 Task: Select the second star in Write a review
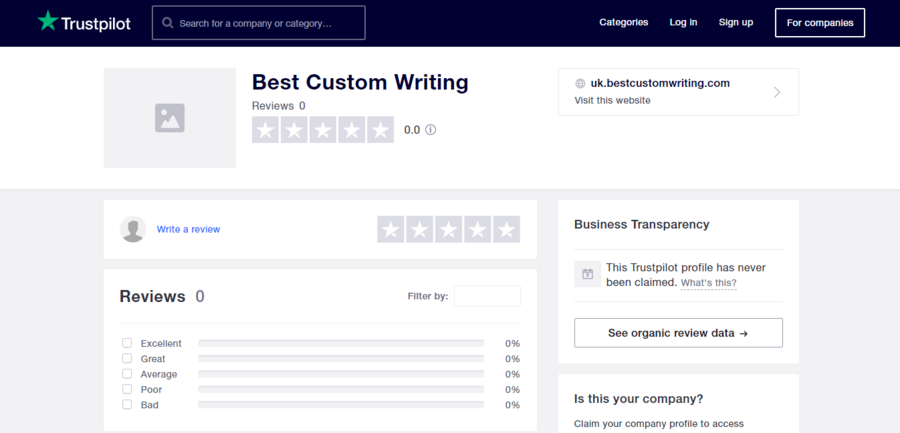click(x=420, y=229)
